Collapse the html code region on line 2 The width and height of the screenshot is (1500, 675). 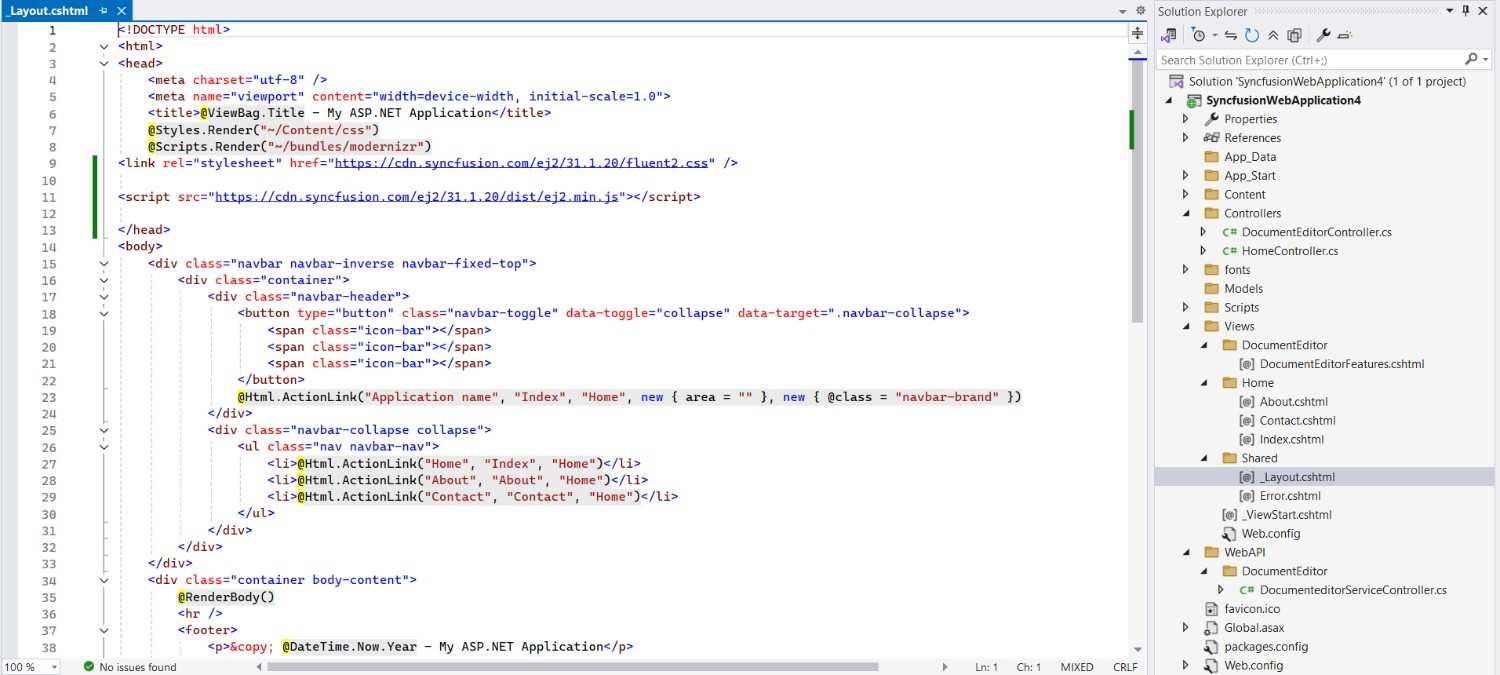[x=103, y=45]
